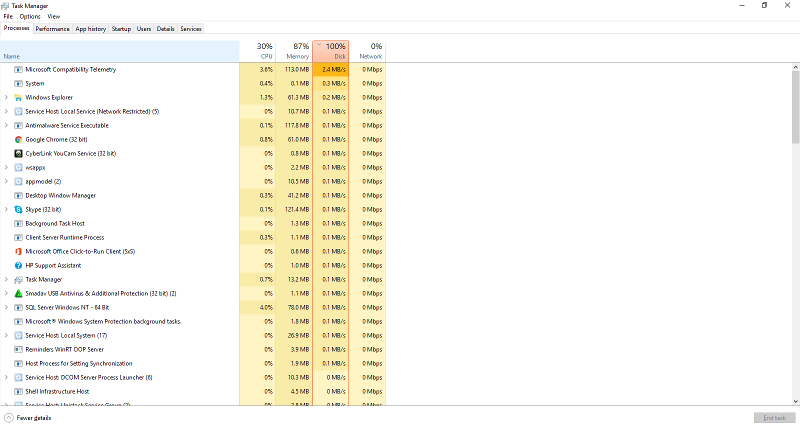Click the Task Manager process icon
The height and width of the screenshot is (428, 800).
(x=18, y=280)
